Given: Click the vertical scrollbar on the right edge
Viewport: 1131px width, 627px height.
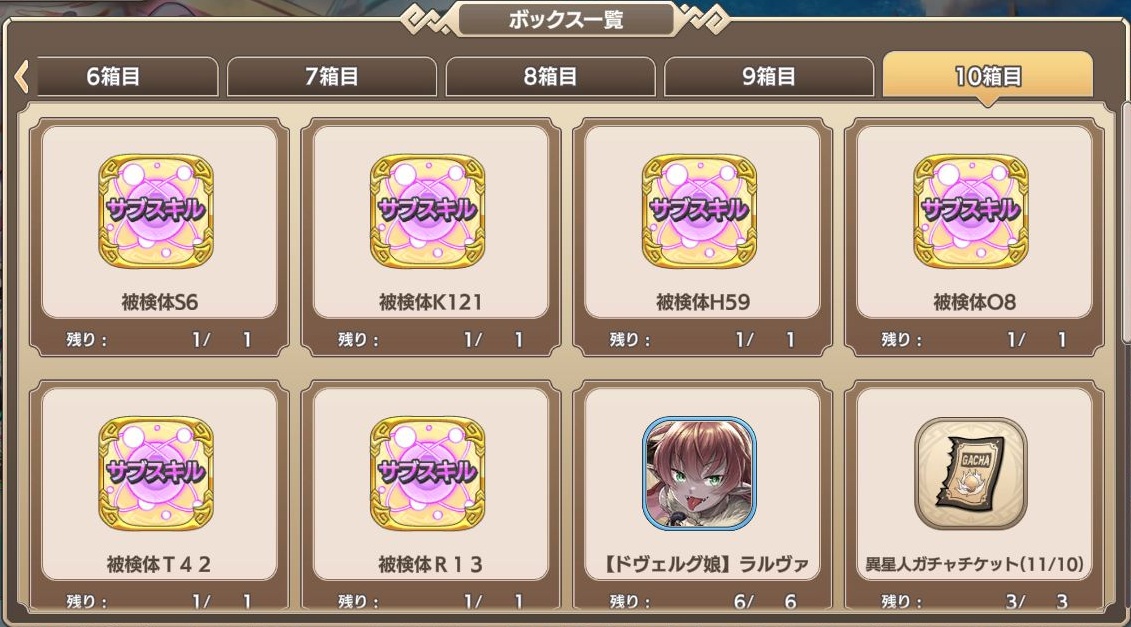Looking at the screenshot, I should click(1125, 224).
